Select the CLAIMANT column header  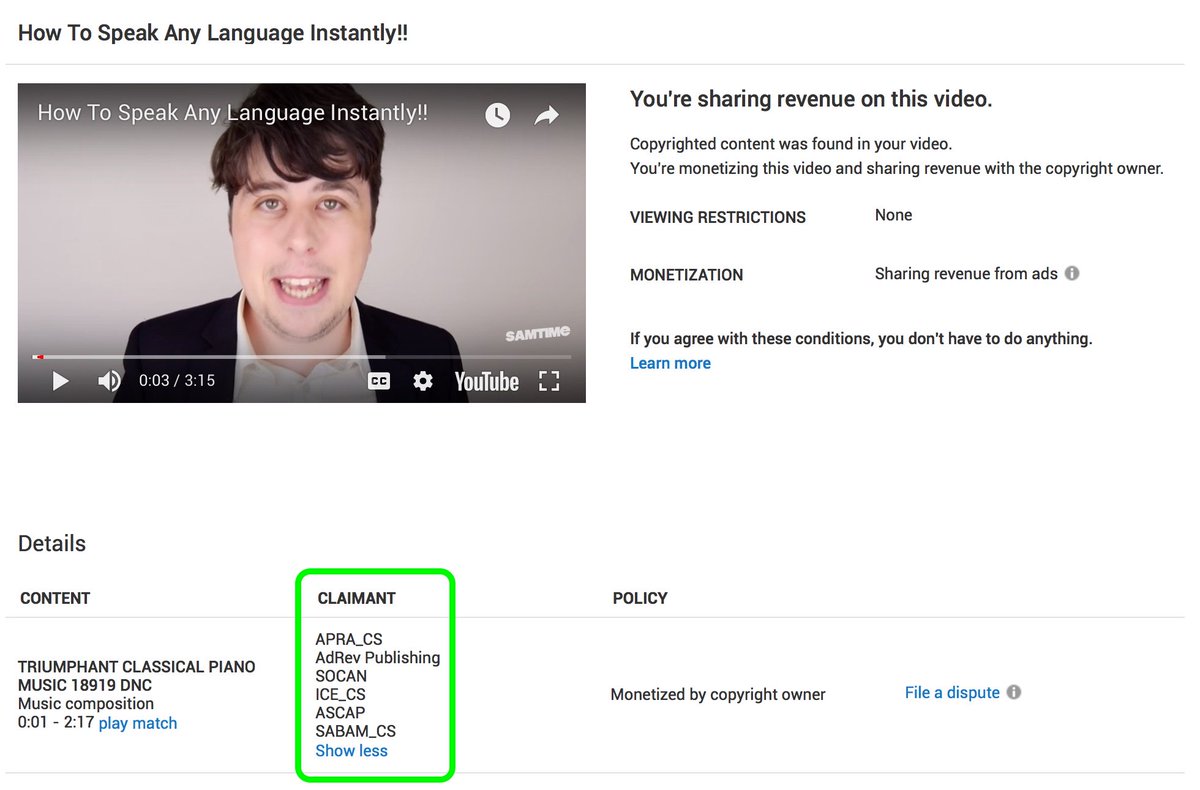tap(357, 598)
